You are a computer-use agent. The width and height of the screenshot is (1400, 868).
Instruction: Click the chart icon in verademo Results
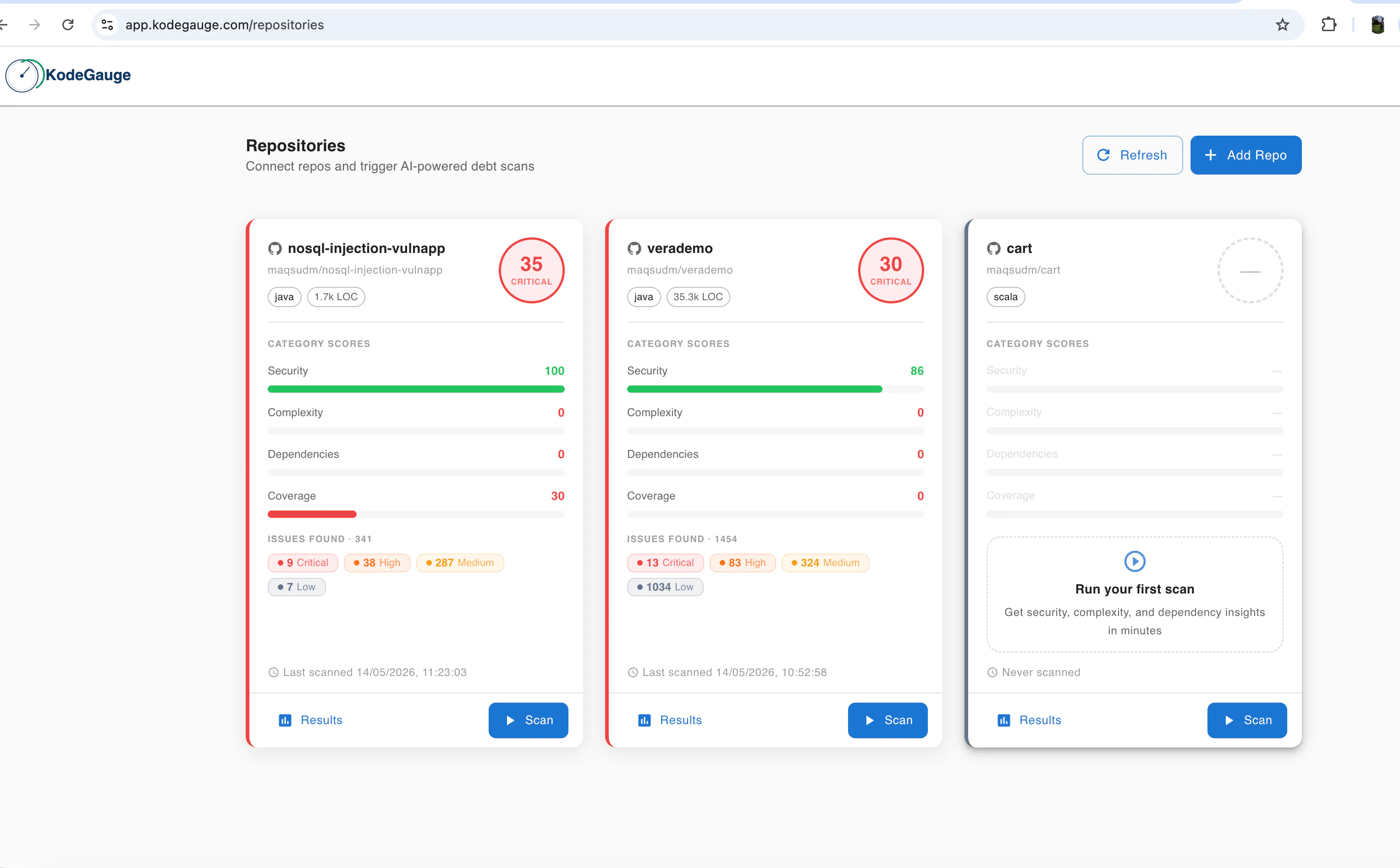[644, 720]
